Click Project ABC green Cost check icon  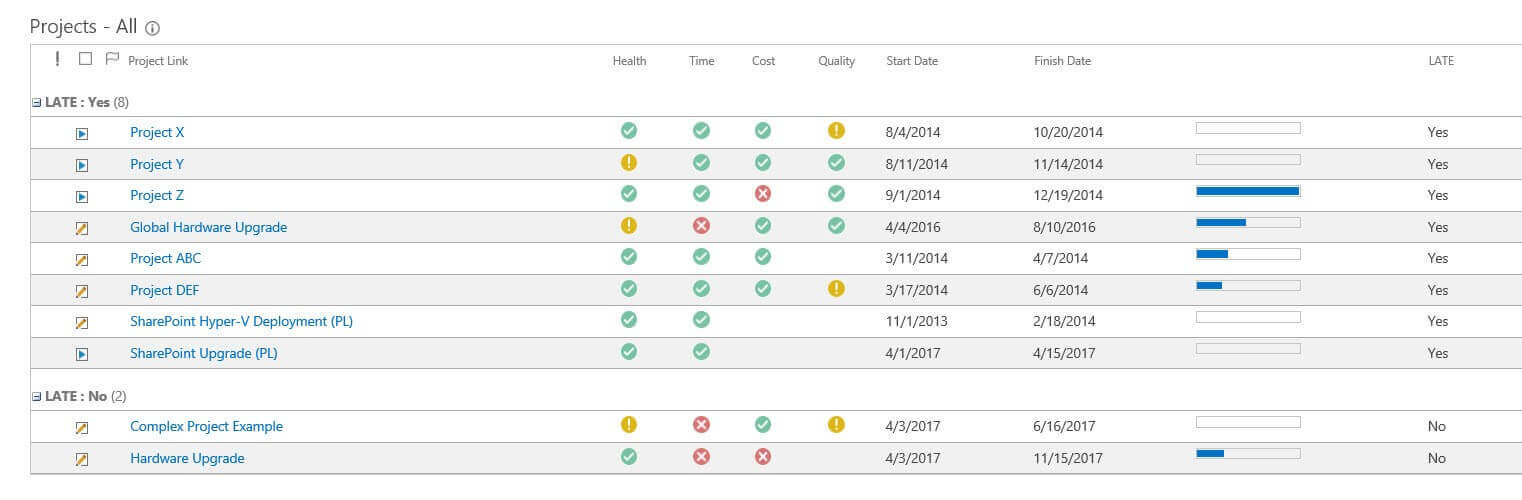click(x=763, y=256)
